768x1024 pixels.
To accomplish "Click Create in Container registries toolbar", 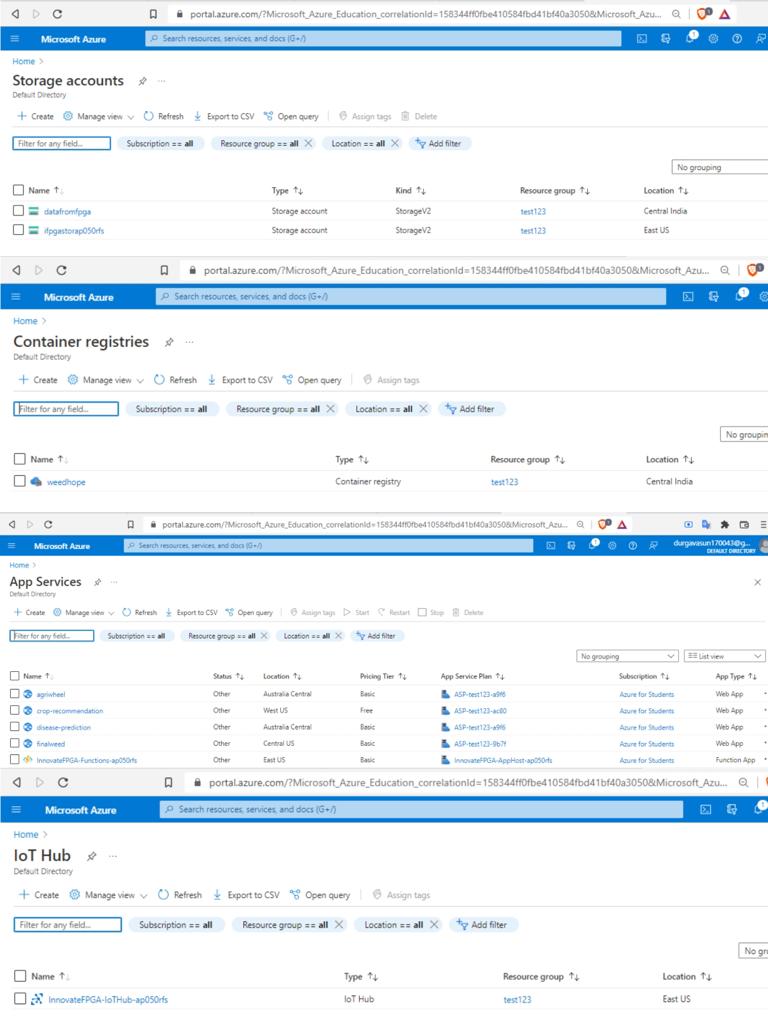I will pos(38,380).
